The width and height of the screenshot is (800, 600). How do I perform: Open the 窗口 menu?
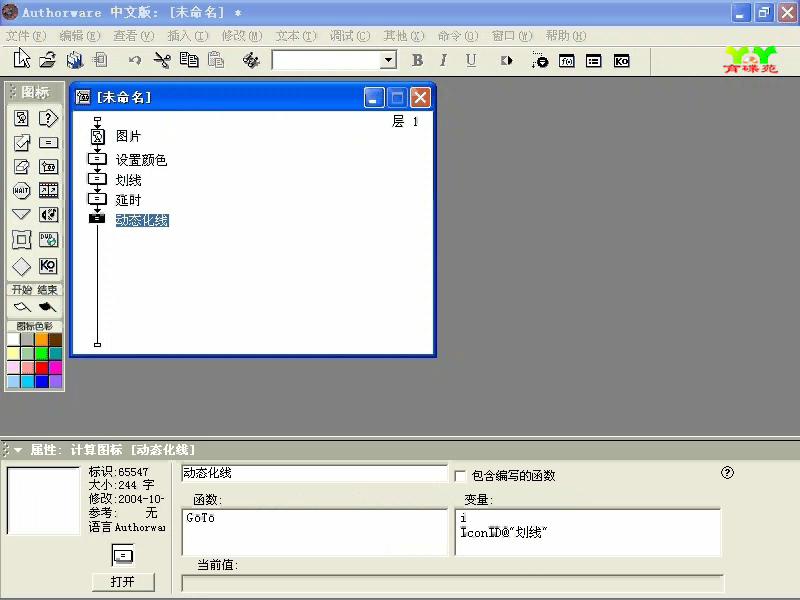512,36
